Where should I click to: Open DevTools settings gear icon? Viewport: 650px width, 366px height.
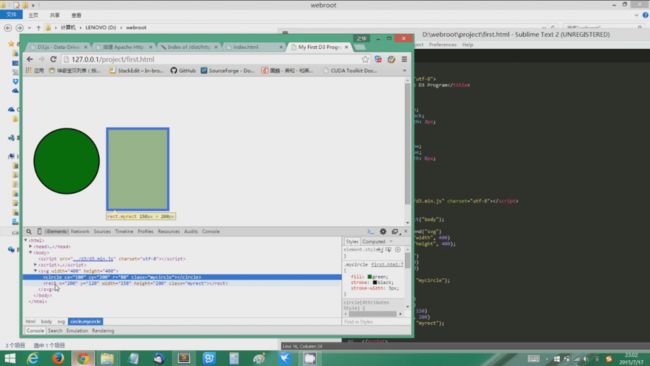coord(383,231)
